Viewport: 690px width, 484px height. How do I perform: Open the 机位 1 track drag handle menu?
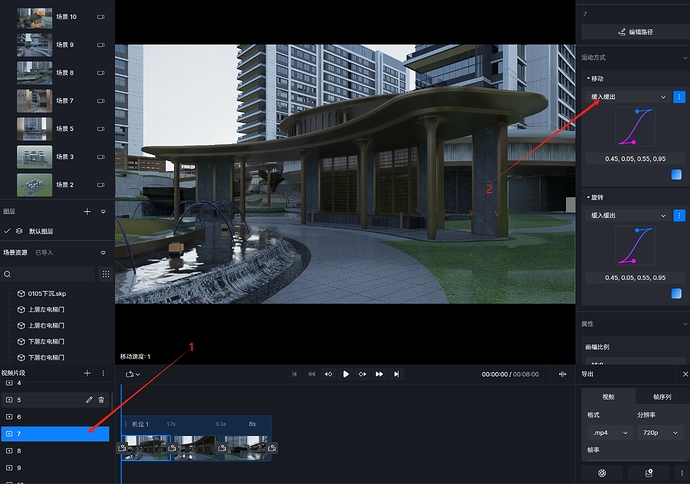pyautogui.click(x=126, y=424)
